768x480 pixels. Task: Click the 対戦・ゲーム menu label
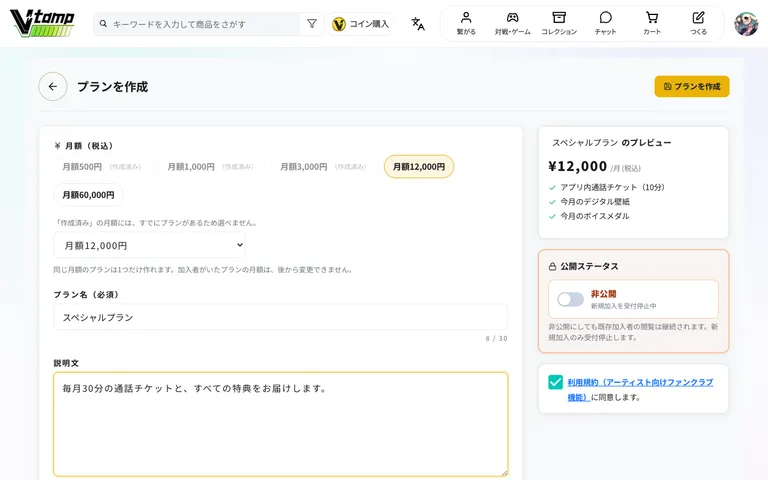tap(512, 32)
